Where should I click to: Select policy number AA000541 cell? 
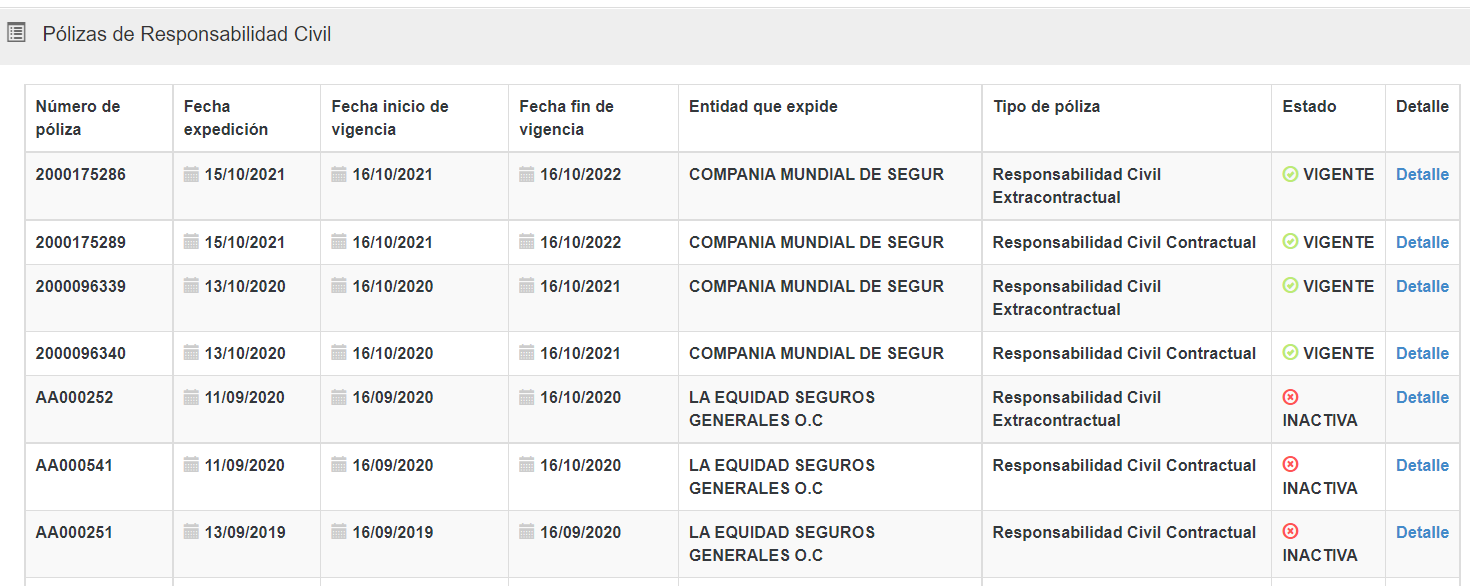point(74,465)
